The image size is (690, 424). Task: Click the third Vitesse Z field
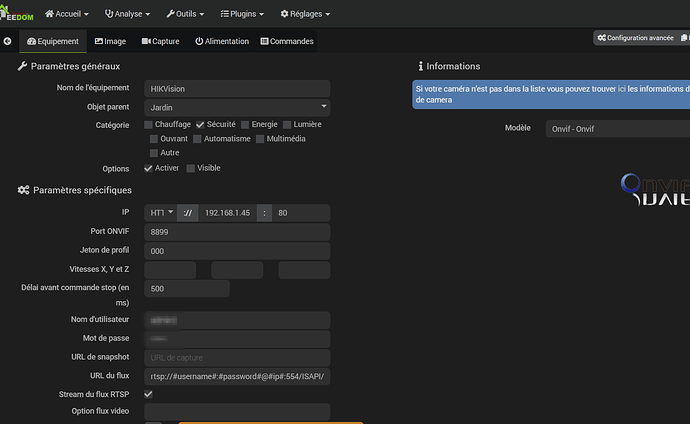click(x=304, y=270)
